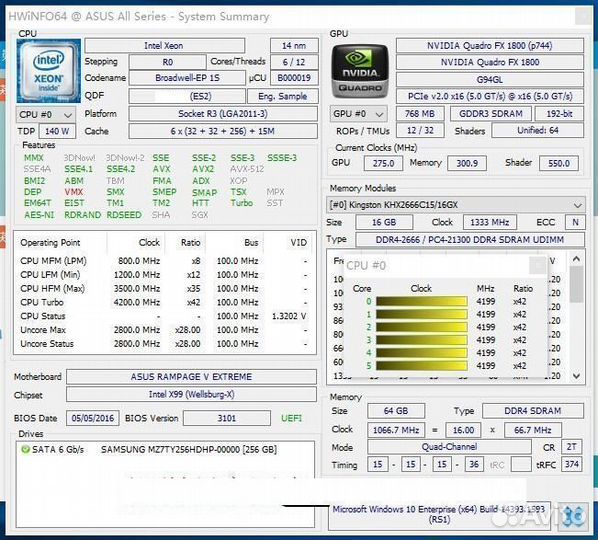Screen dimensions: 598x540
Task: Click the Eng. Sample field
Action: tap(283, 96)
